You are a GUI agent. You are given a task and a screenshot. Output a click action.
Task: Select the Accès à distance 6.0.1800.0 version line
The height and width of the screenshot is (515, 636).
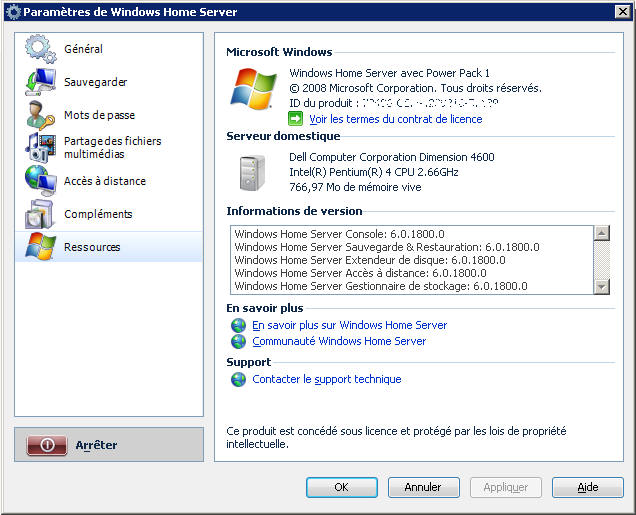(x=360, y=273)
